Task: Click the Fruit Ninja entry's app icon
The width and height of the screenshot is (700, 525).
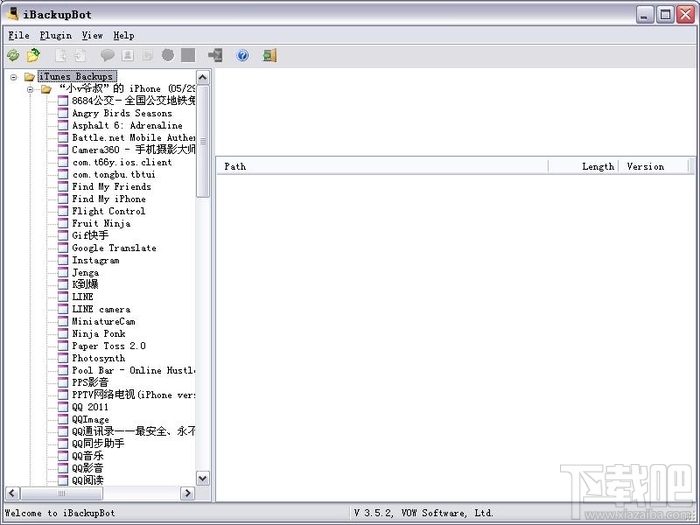Action: click(x=63, y=224)
